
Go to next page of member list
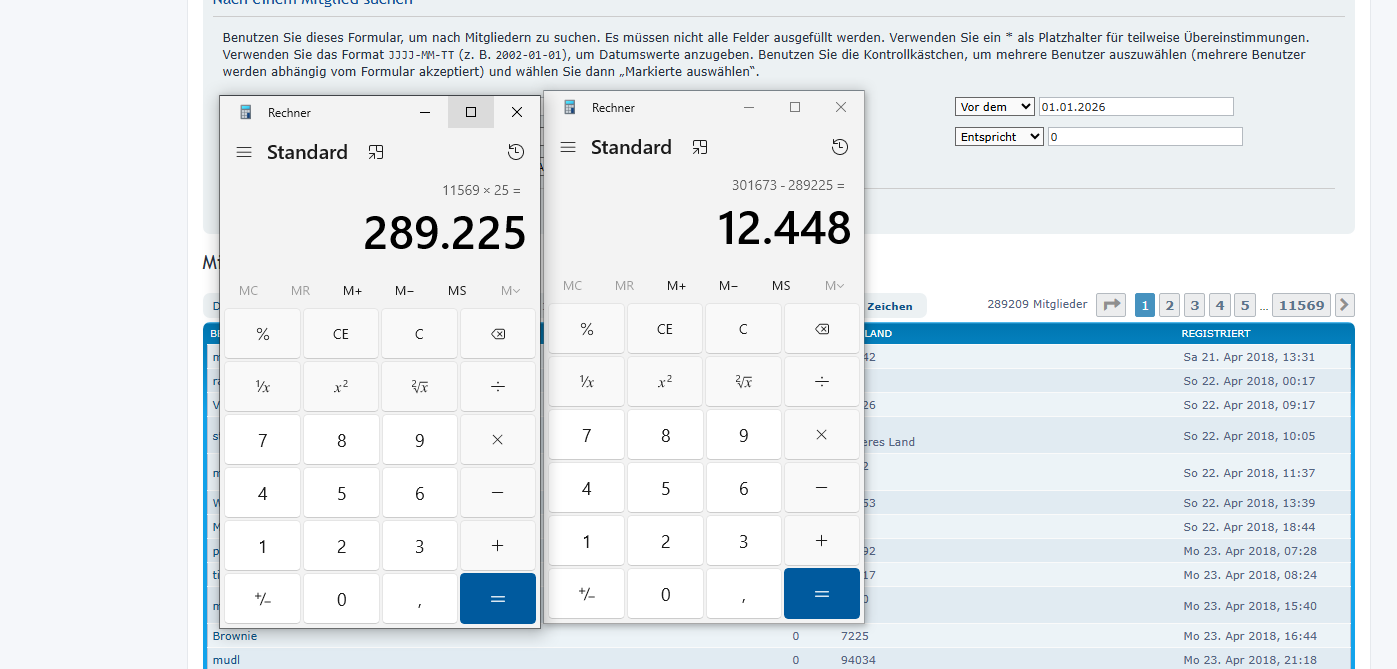(x=1345, y=305)
